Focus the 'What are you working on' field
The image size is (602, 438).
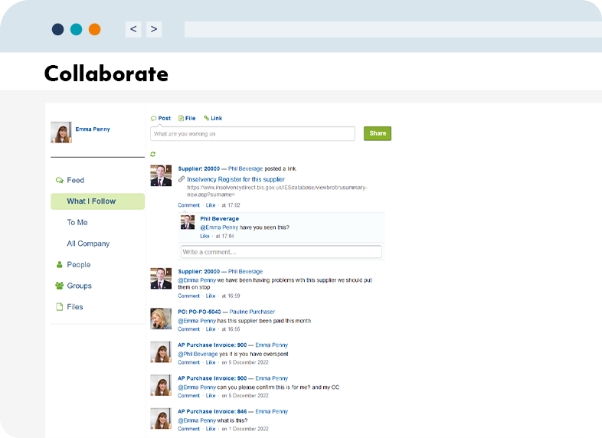pyautogui.click(x=252, y=133)
